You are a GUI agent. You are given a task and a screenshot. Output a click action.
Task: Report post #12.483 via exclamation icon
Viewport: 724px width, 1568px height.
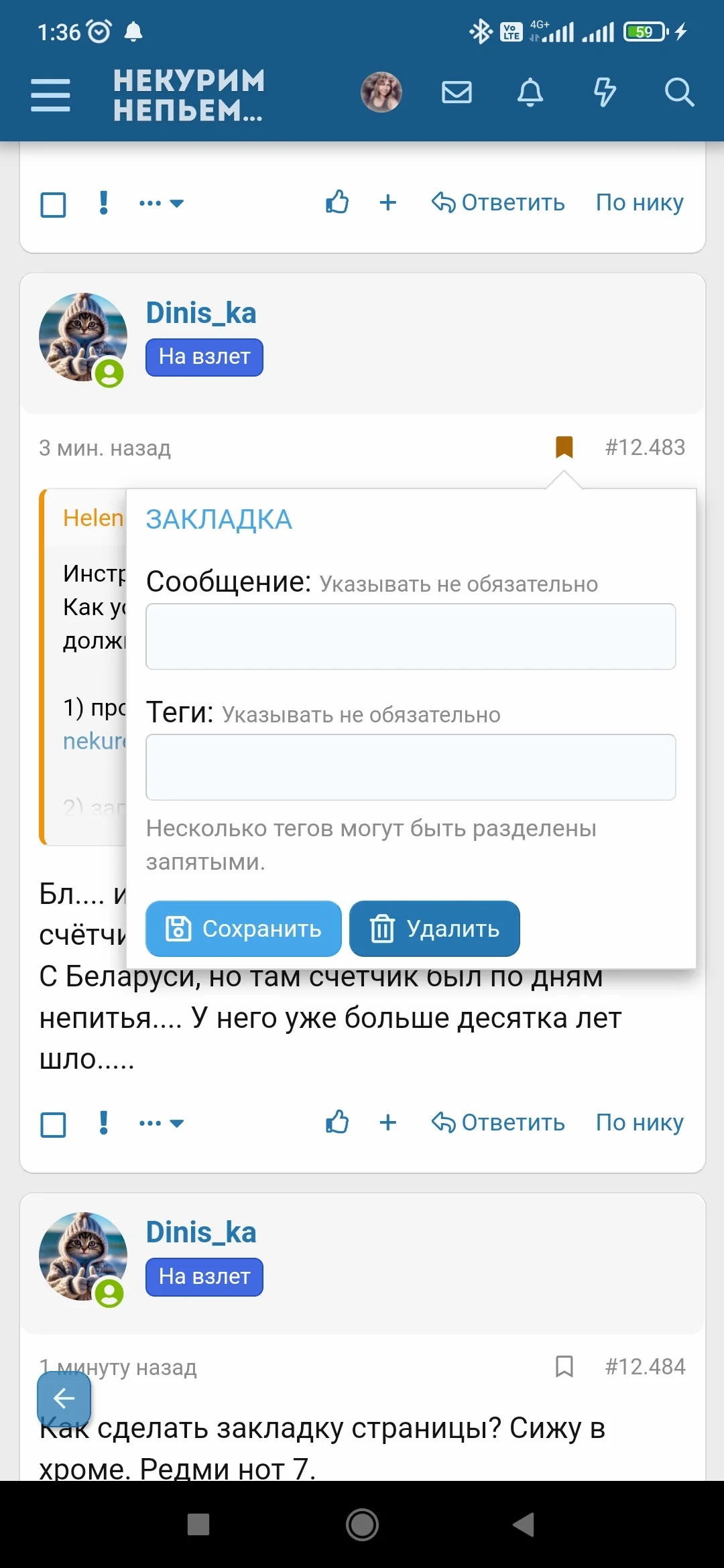click(103, 1122)
